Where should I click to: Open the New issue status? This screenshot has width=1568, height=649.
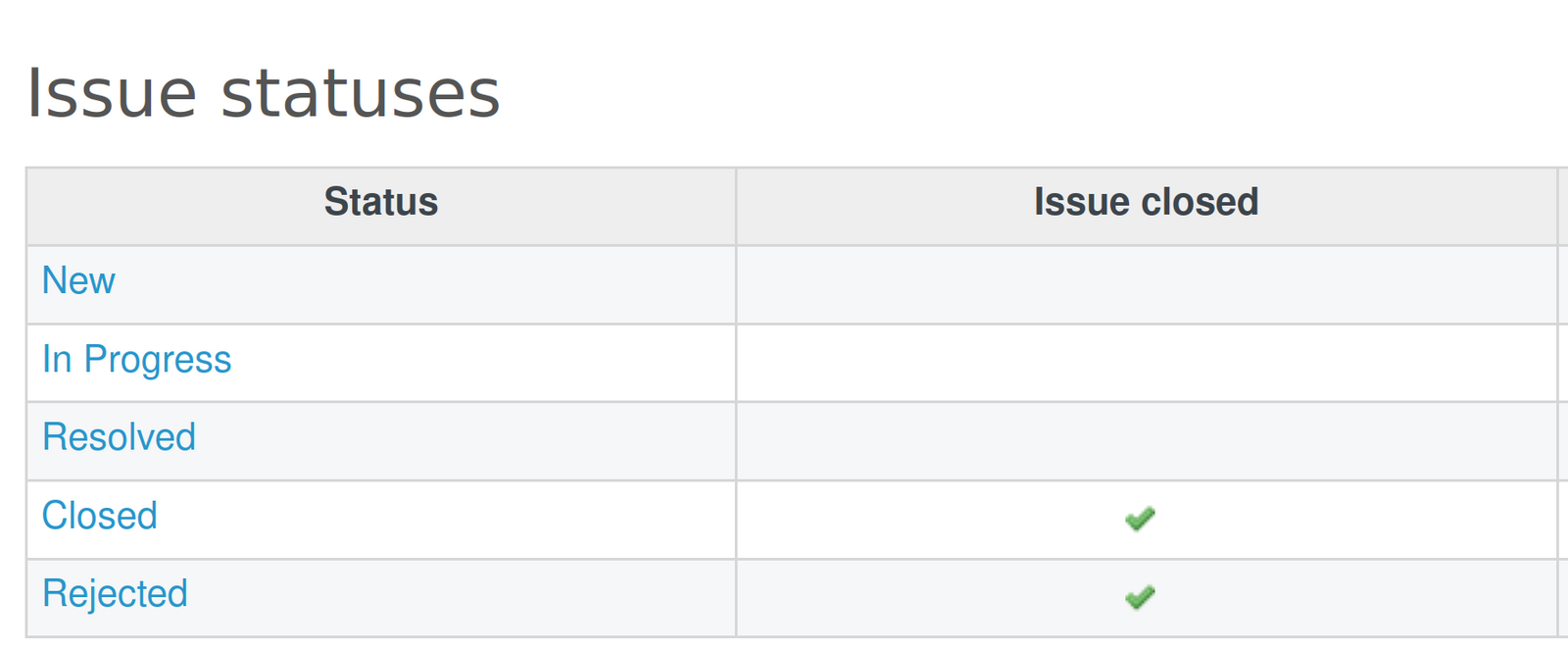[78, 281]
